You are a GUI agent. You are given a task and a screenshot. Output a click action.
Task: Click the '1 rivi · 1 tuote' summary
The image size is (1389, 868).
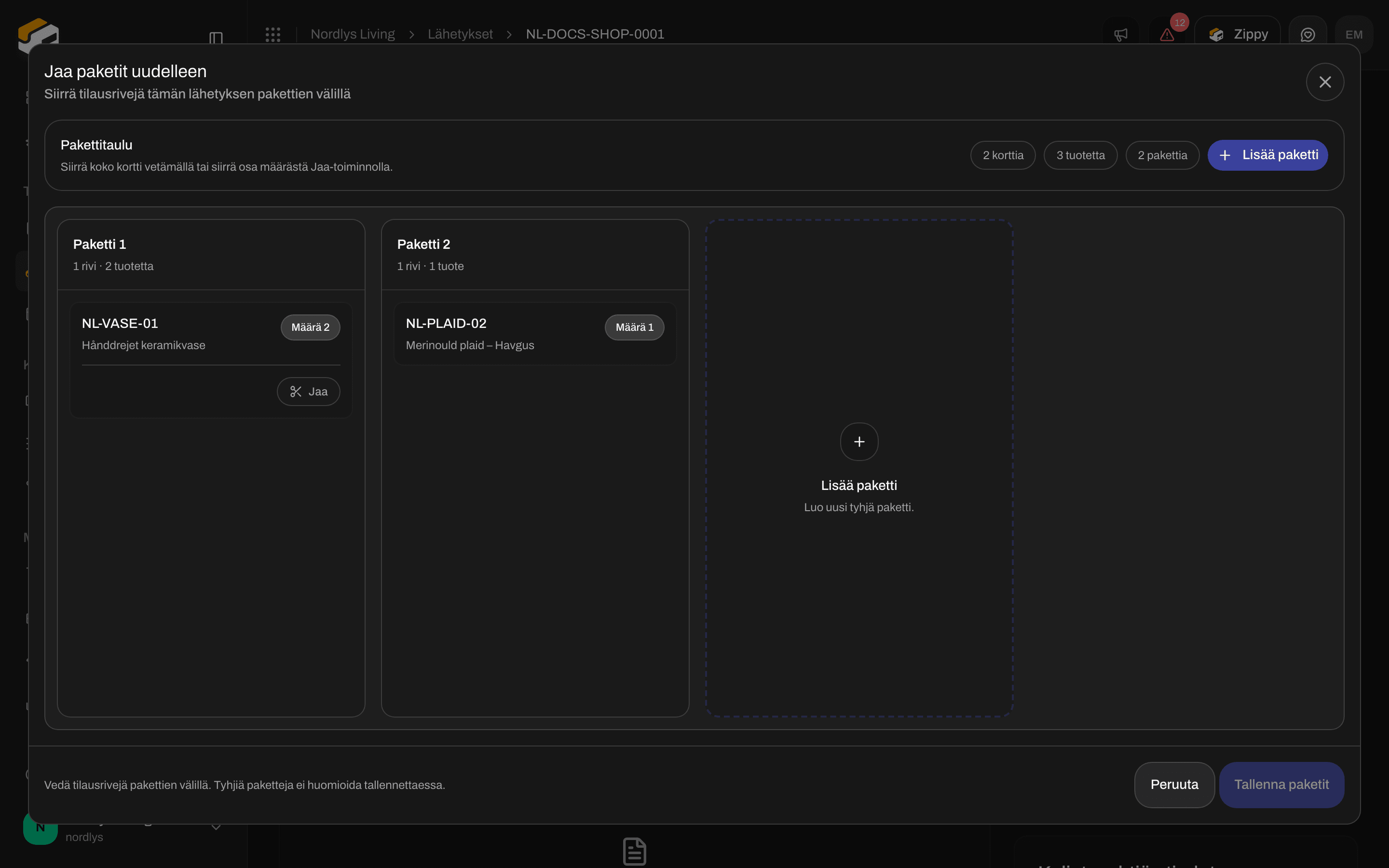tap(430, 266)
